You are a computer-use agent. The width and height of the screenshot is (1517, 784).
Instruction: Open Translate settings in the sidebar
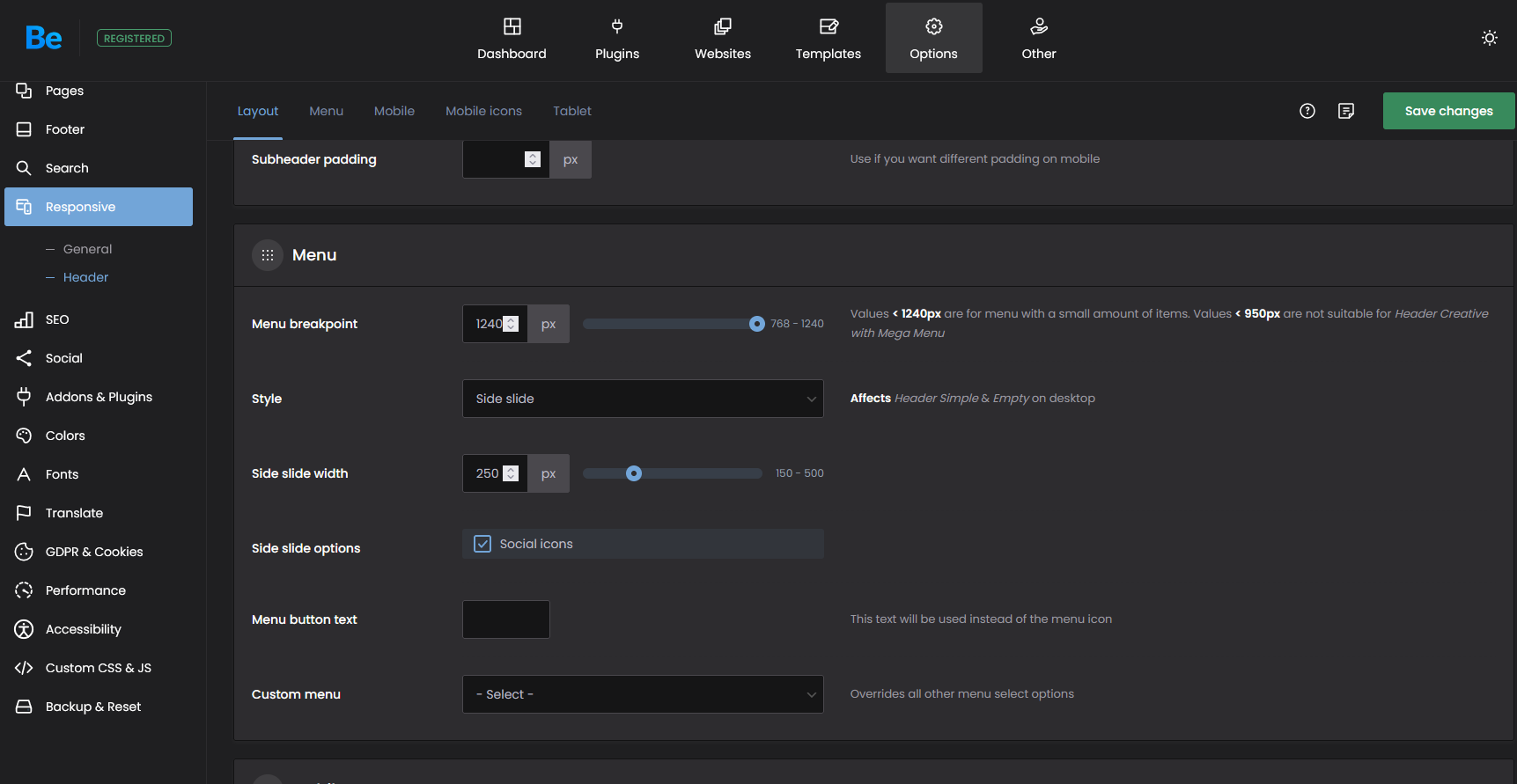coord(99,513)
